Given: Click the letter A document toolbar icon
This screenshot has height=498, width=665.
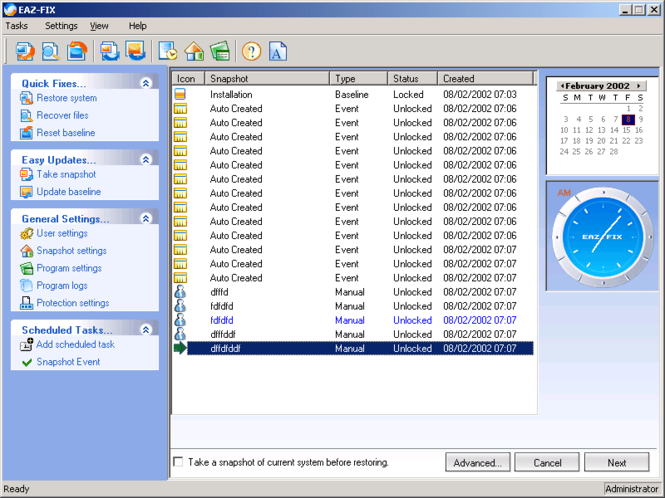Looking at the screenshot, I should point(278,51).
